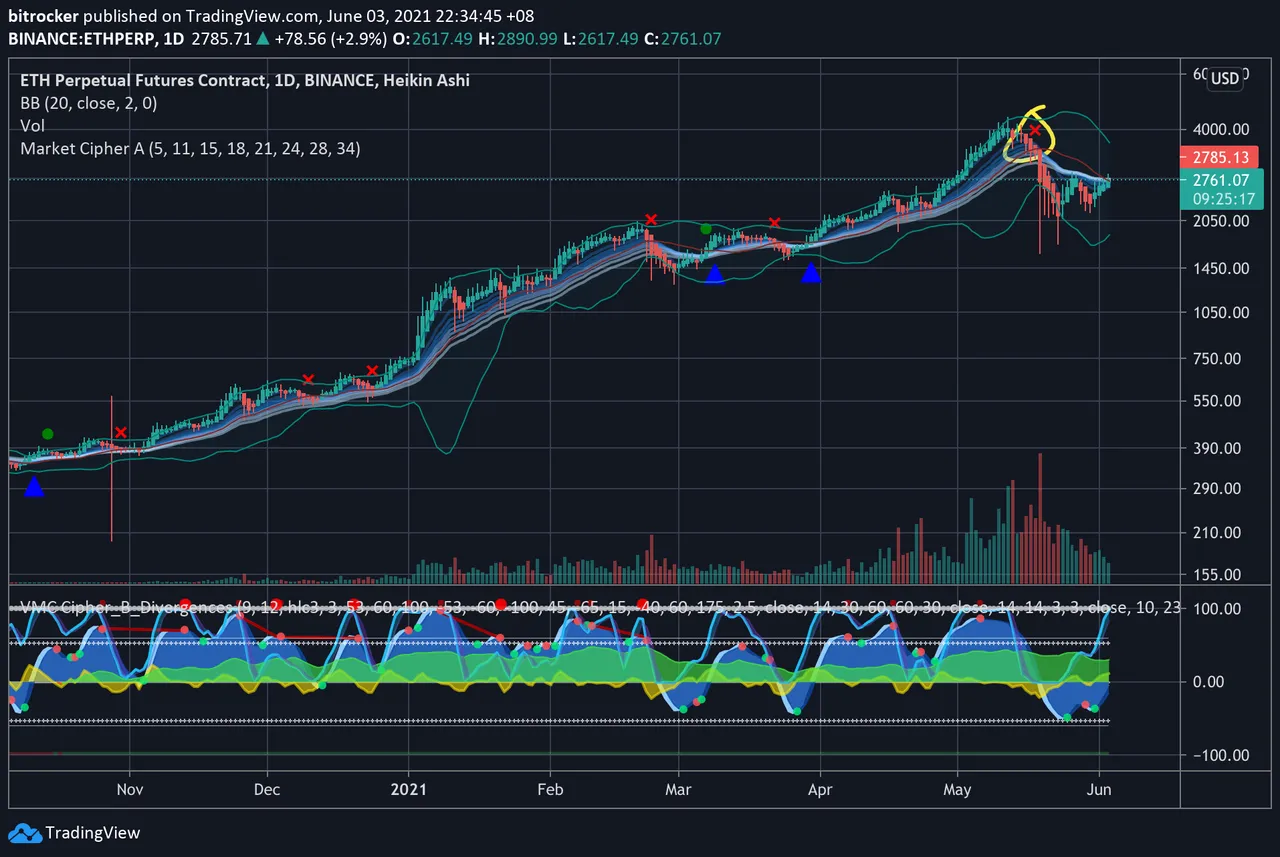Click the red X in mid-December
This screenshot has width=1280, height=857.
[308, 379]
